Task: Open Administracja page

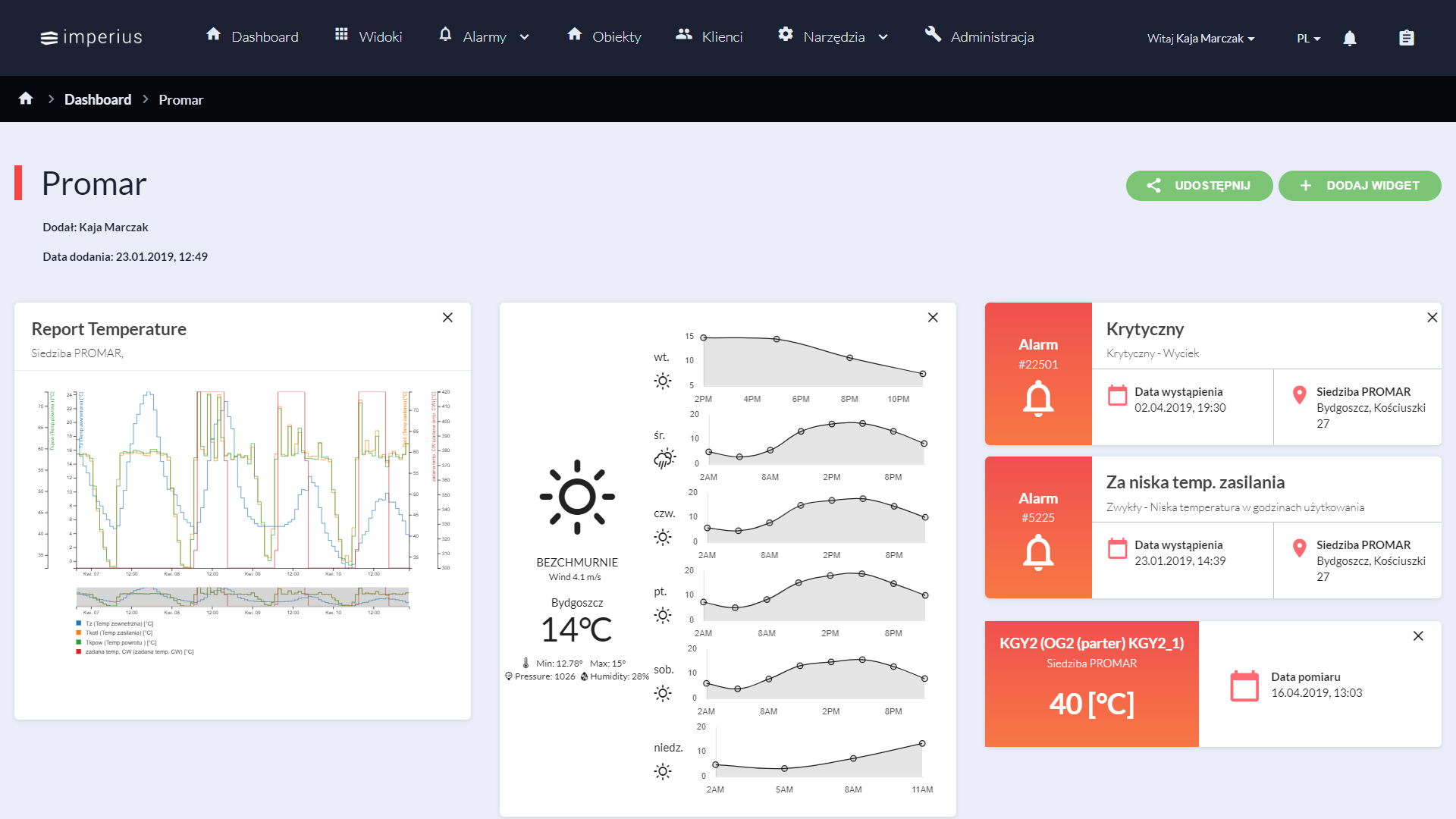Action: point(979,36)
